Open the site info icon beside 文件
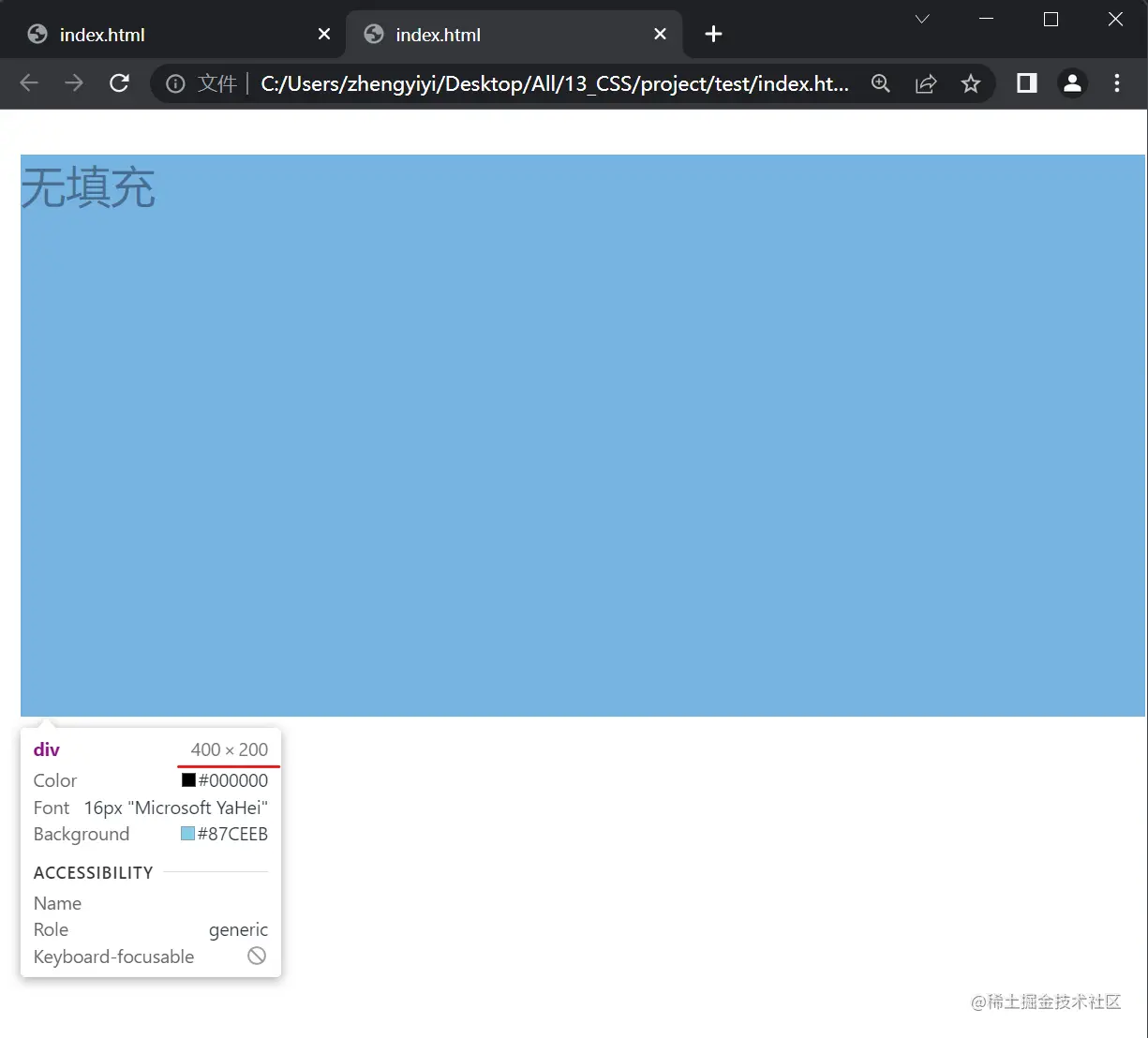 [175, 84]
